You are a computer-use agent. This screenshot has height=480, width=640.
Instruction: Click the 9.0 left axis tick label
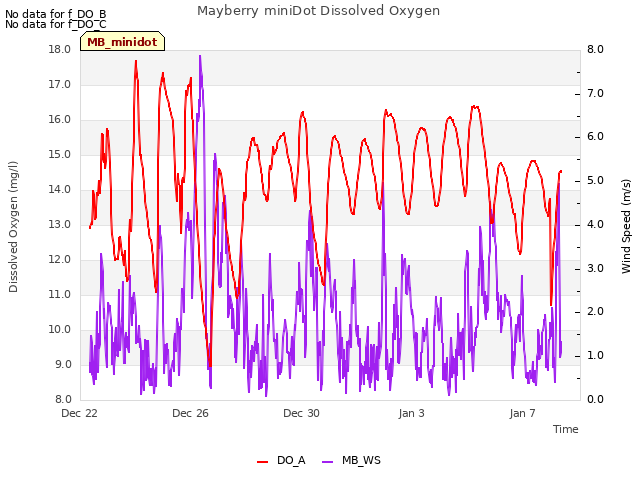(x=63, y=364)
